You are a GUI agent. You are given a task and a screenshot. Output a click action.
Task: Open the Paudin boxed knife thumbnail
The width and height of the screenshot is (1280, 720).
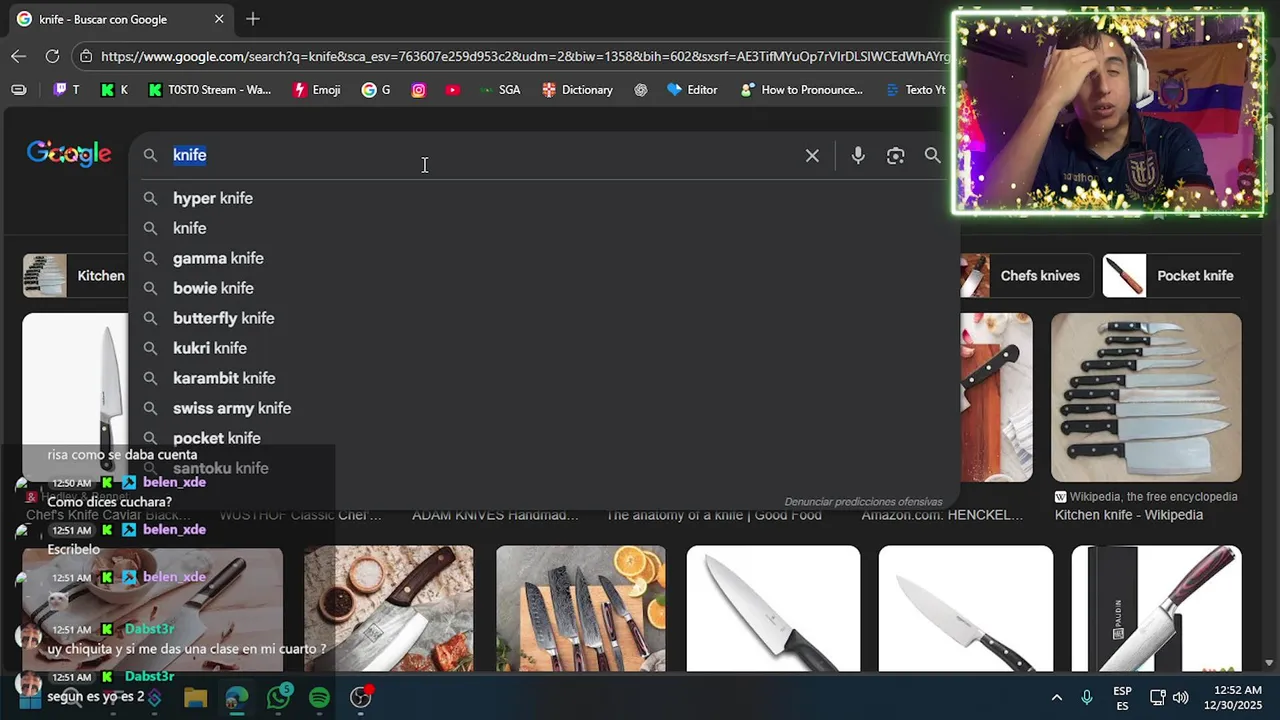(x=1156, y=608)
